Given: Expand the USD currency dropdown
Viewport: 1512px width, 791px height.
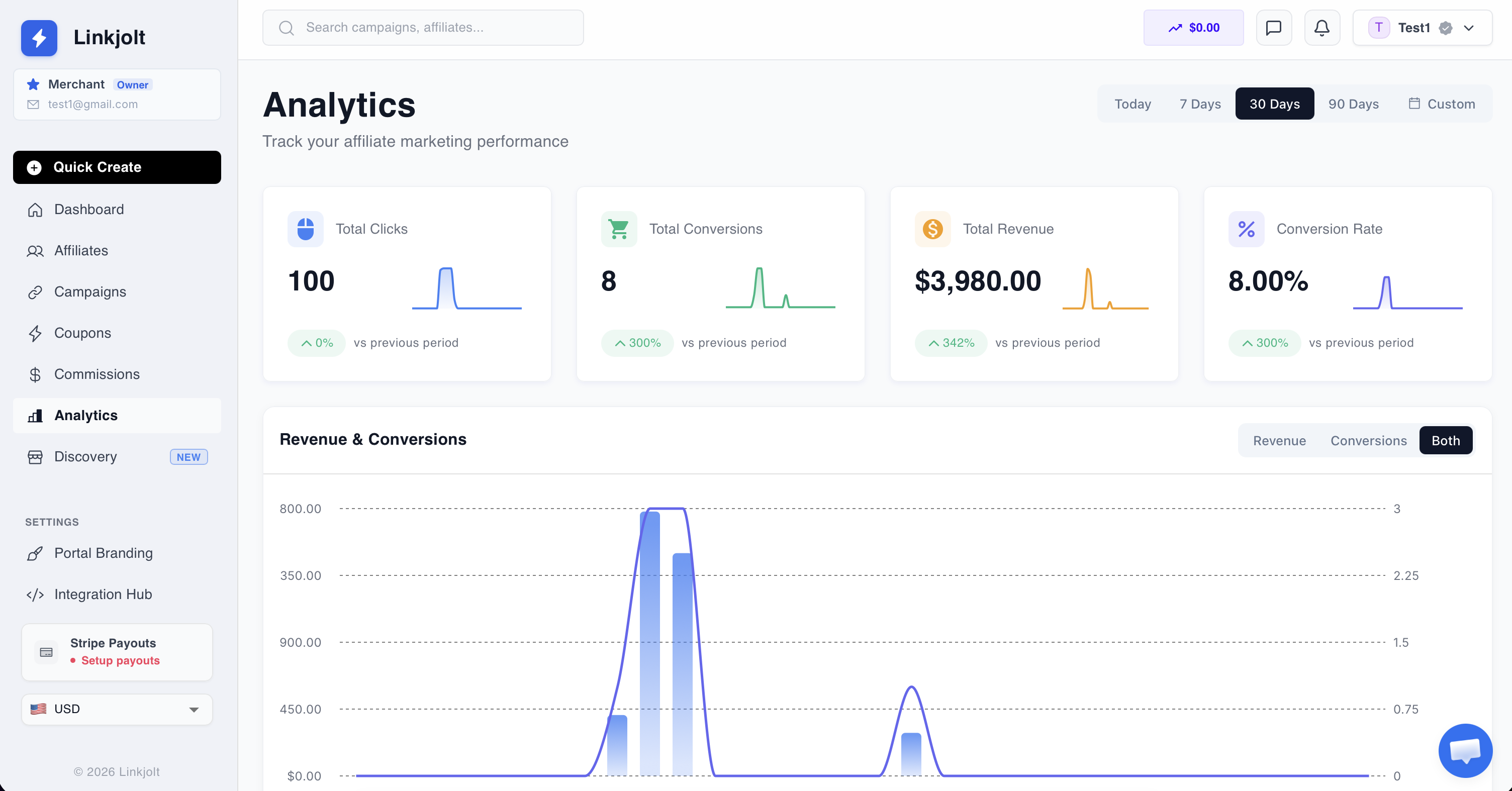Looking at the screenshot, I should coord(117,709).
